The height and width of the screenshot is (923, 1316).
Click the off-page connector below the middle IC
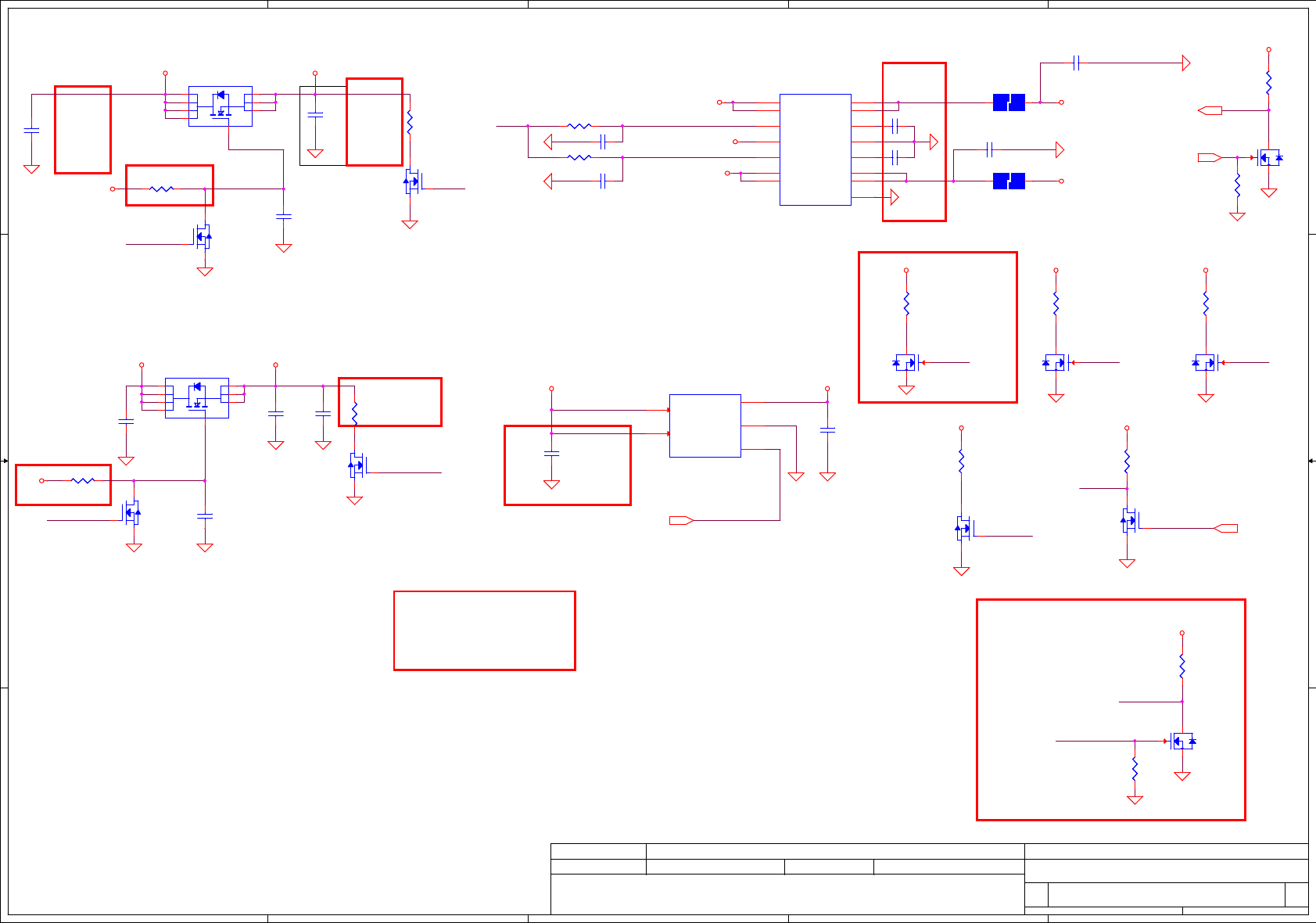[682, 520]
